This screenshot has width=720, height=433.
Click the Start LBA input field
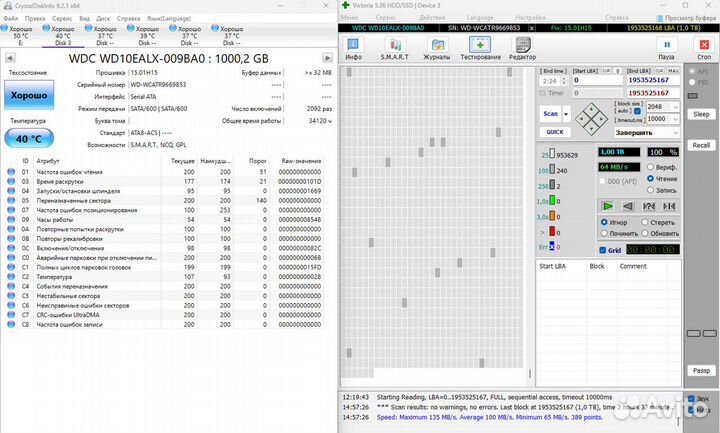click(x=598, y=80)
